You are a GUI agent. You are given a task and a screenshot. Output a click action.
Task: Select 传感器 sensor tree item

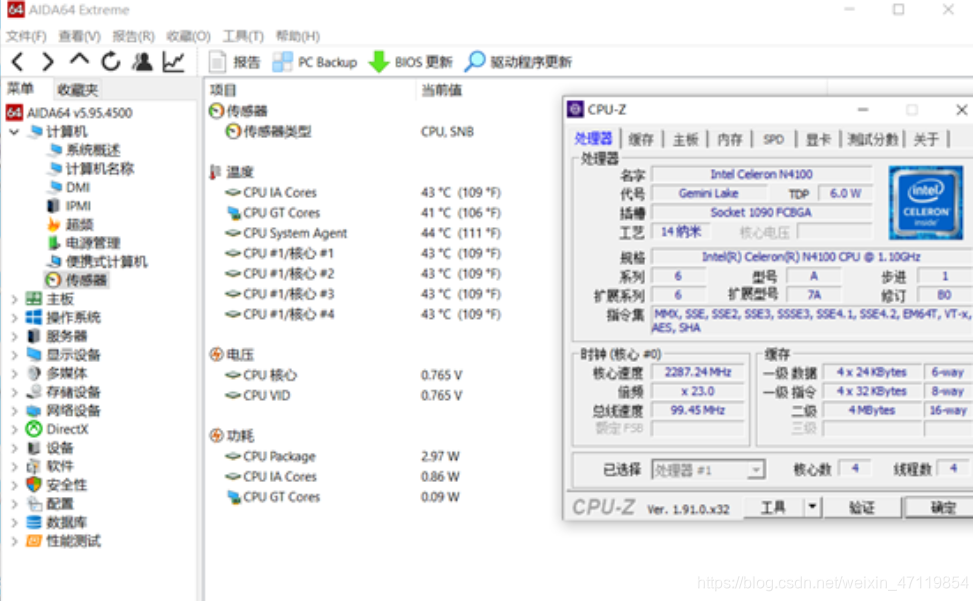click(77, 280)
